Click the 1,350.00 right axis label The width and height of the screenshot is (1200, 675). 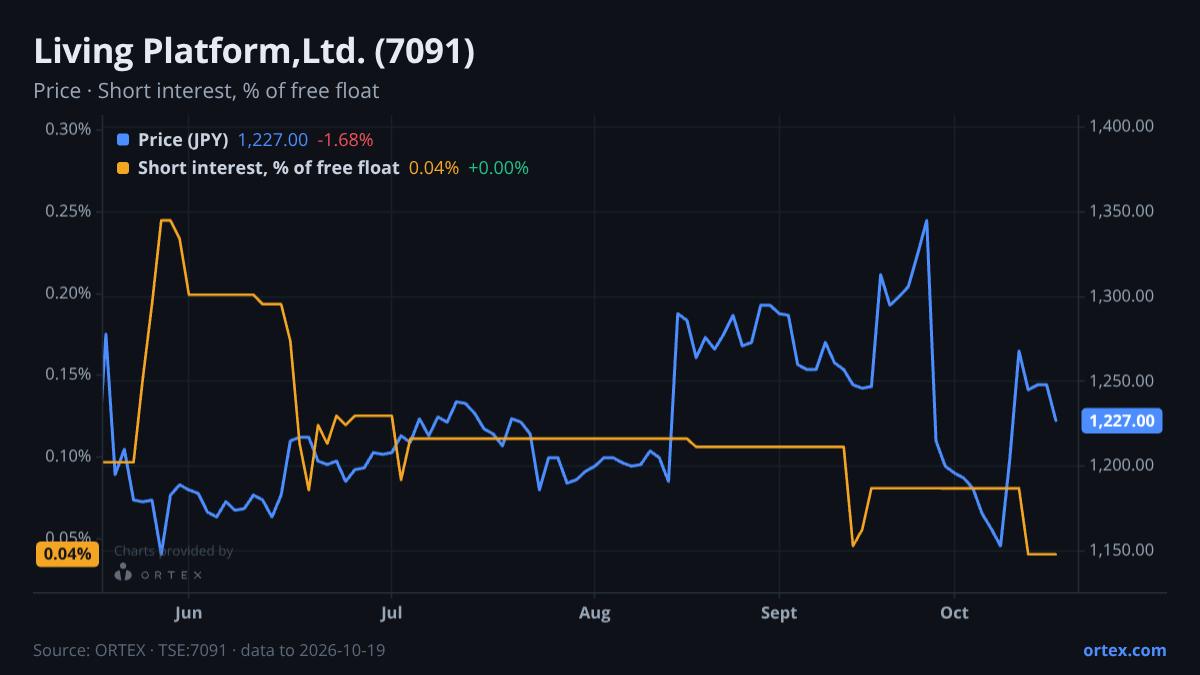1123,211
